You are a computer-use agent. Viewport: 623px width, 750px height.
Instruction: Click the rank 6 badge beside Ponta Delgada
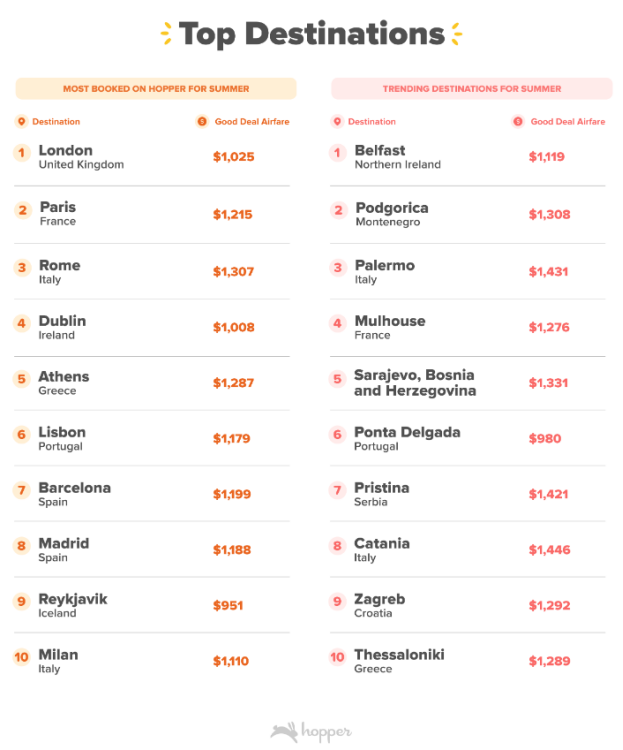pos(338,435)
